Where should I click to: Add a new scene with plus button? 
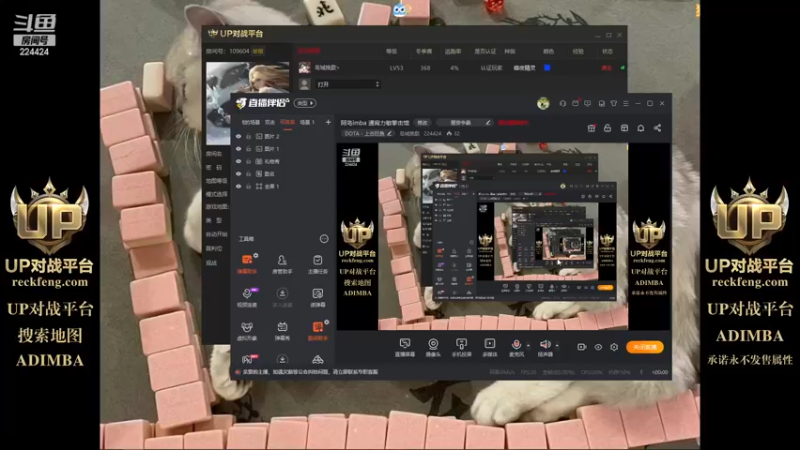pyautogui.click(x=328, y=122)
